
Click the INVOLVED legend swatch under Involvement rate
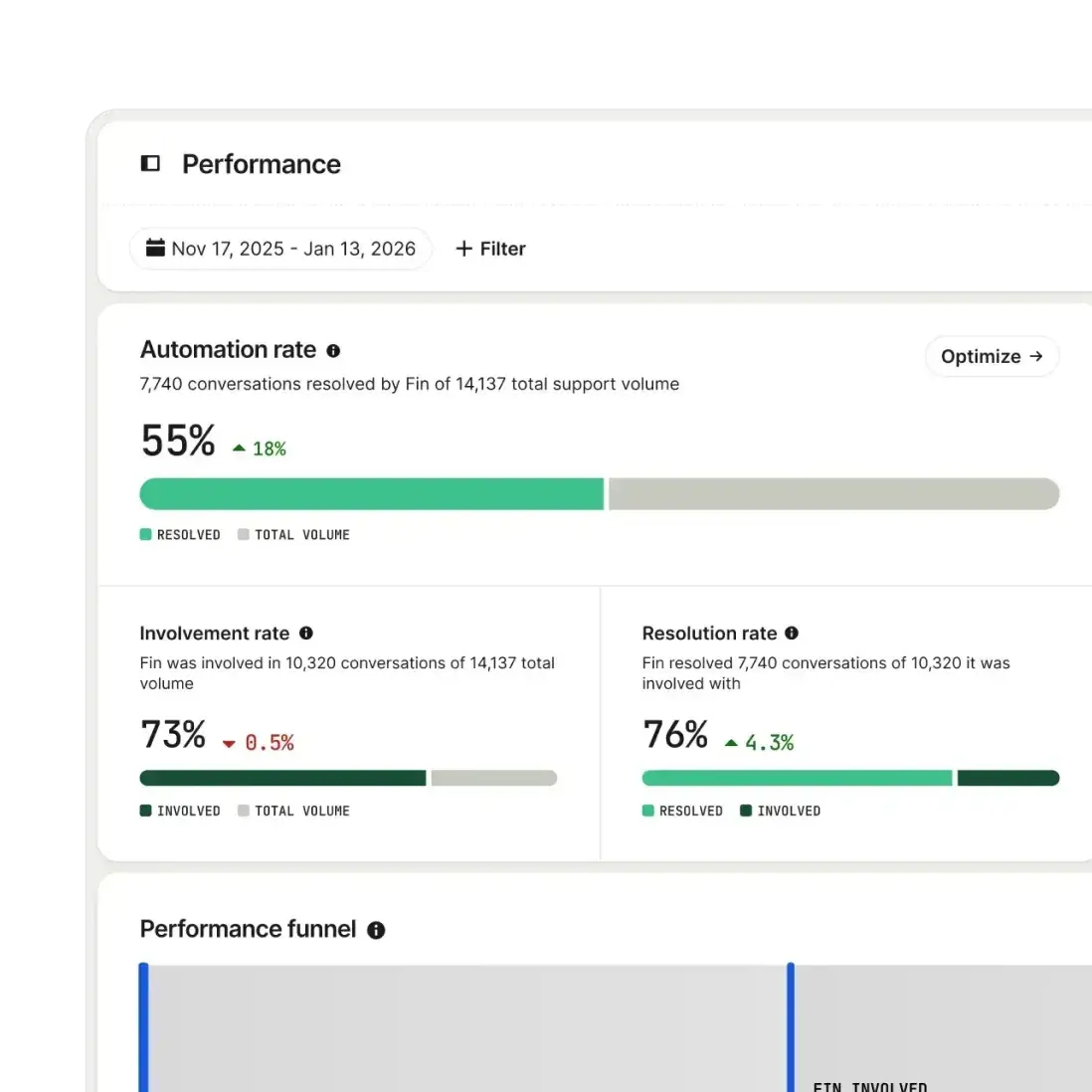(x=145, y=811)
